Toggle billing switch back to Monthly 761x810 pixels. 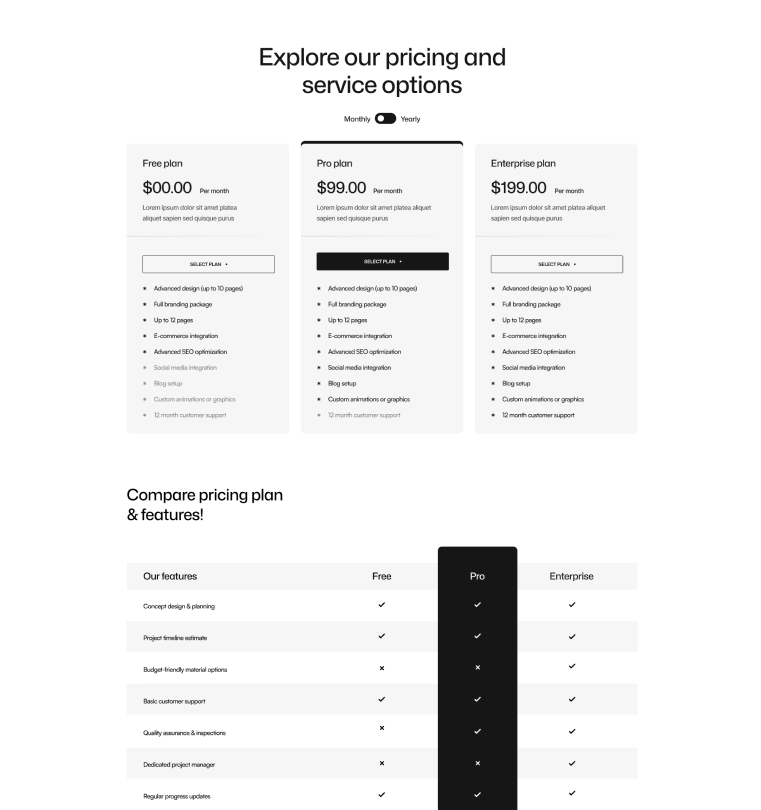tap(383, 119)
